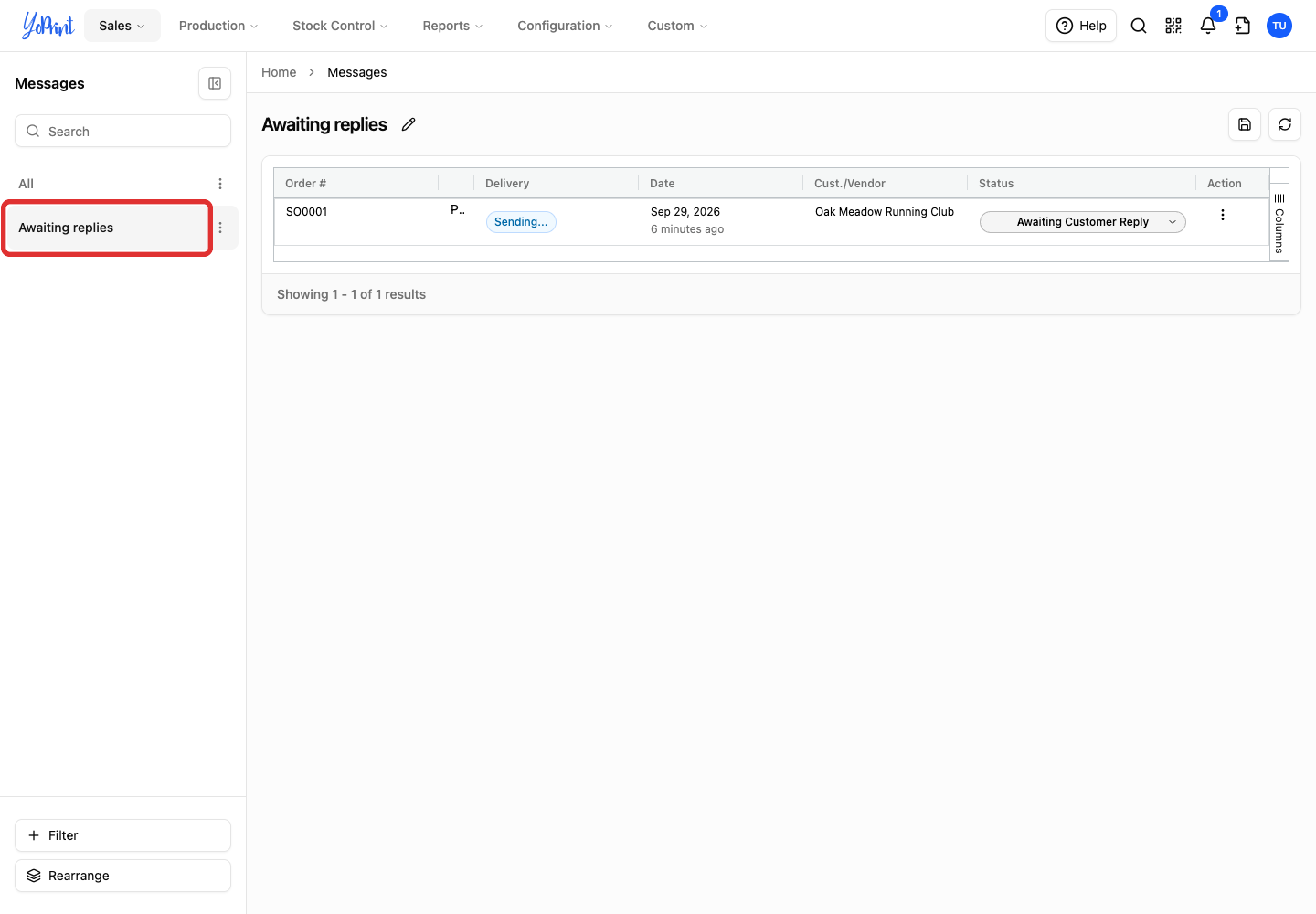Change the Awaiting Customer Reply status dropdown
Viewport: 1316px width, 914px height.
coord(1083,222)
